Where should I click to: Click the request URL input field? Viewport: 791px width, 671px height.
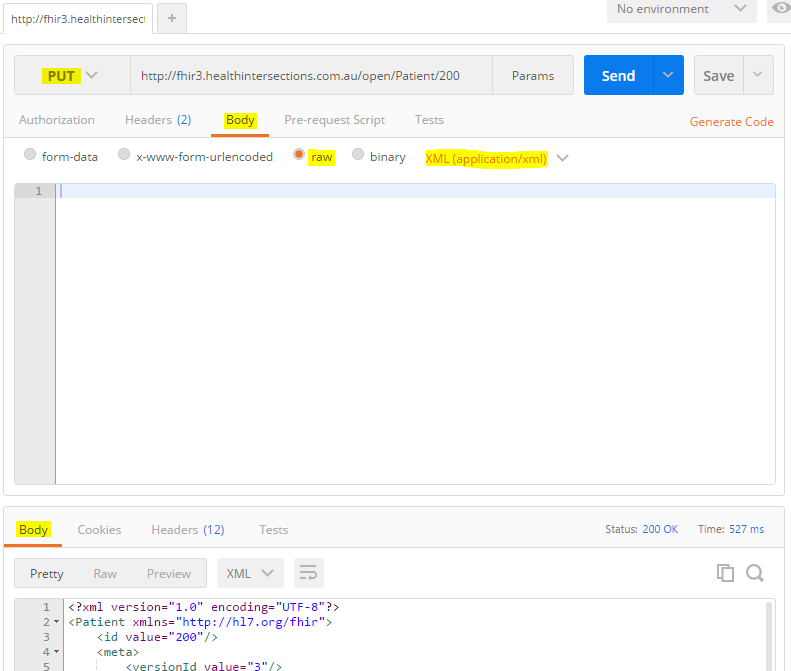[x=310, y=76]
